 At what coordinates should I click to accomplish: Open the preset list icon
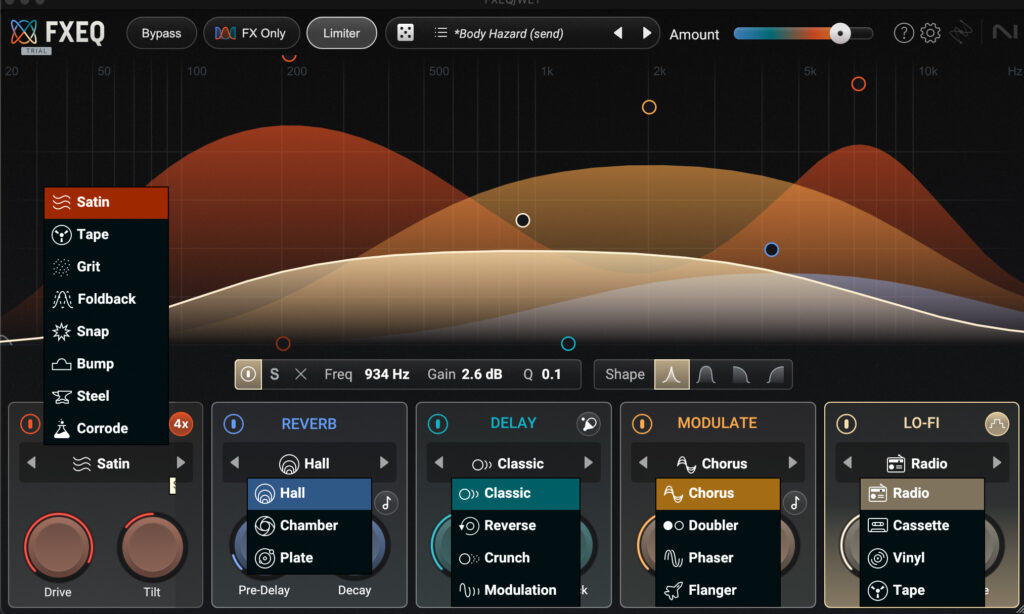click(441, 33)
